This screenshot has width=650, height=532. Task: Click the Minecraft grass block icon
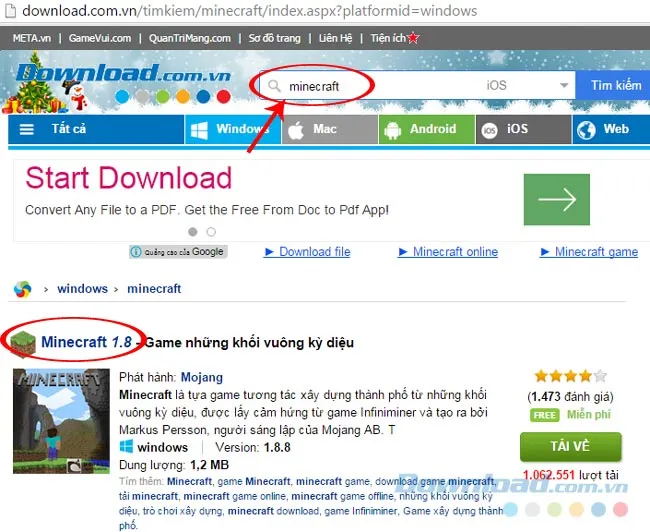point(21,342)
